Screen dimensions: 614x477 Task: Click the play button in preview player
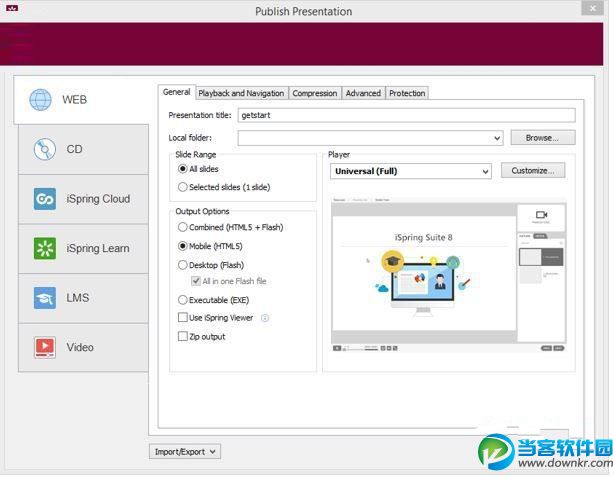[337, 348]
